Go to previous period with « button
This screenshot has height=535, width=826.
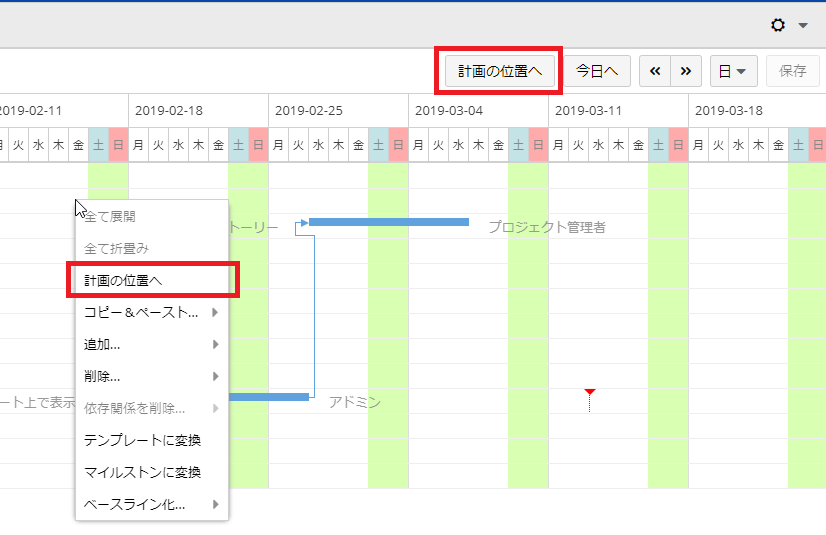click(x=655, y=71)
